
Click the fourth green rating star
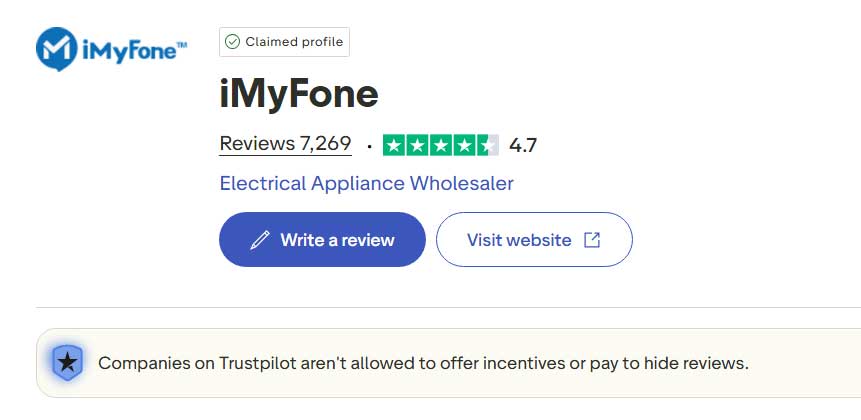464,145
